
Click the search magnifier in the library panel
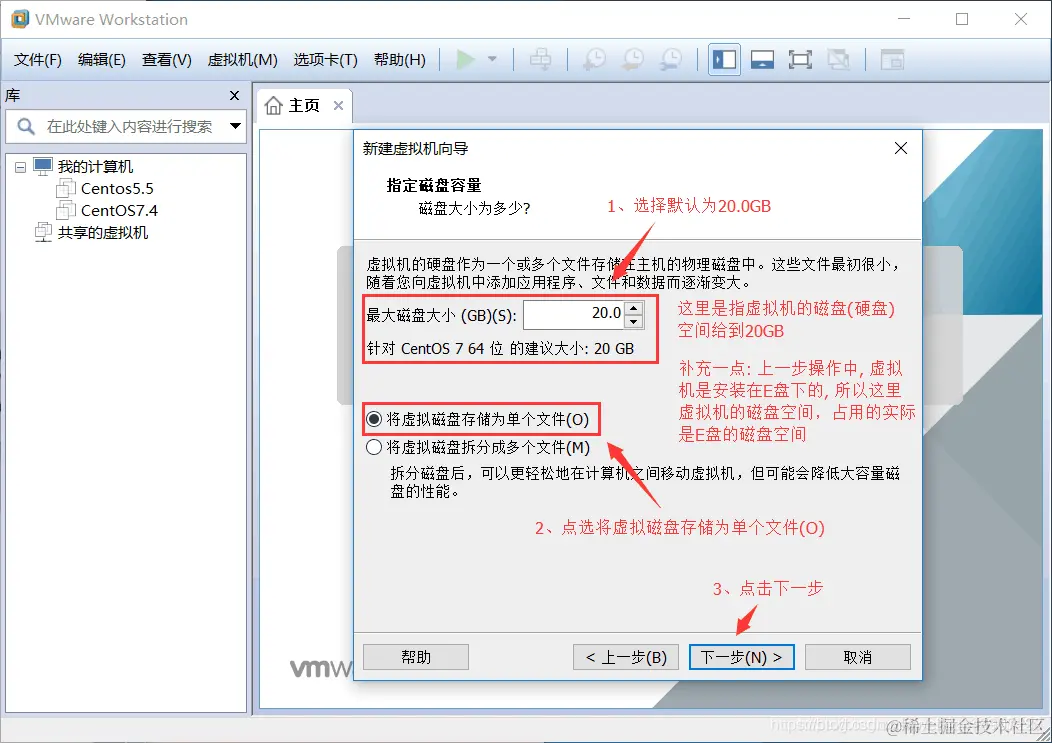coord(24,126)
